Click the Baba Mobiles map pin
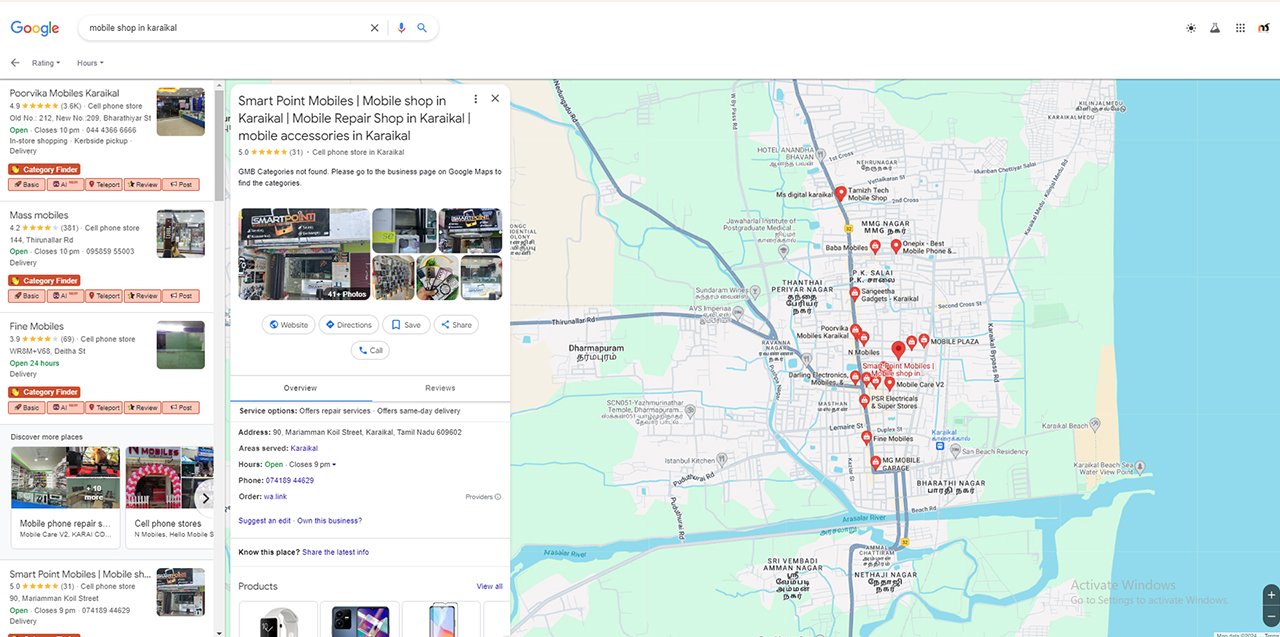The height and width of the screenshot is (637, 1280). 875,246
